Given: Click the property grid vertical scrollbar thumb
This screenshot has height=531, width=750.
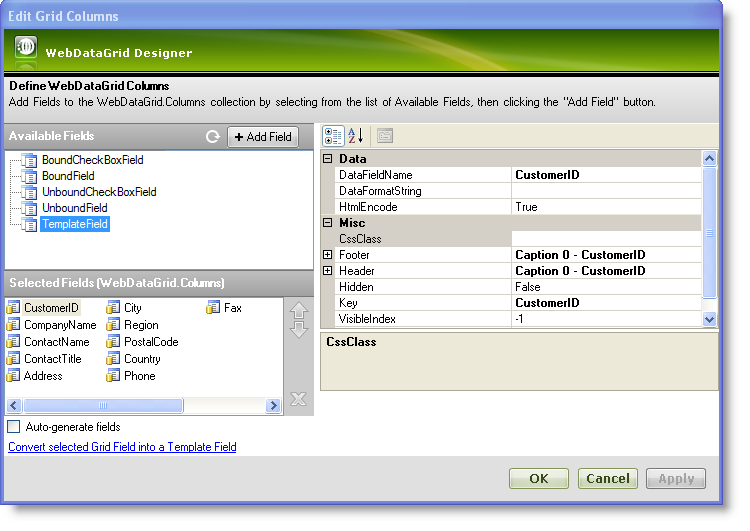Looking at the screenshot, I should [x=709, y=232].
